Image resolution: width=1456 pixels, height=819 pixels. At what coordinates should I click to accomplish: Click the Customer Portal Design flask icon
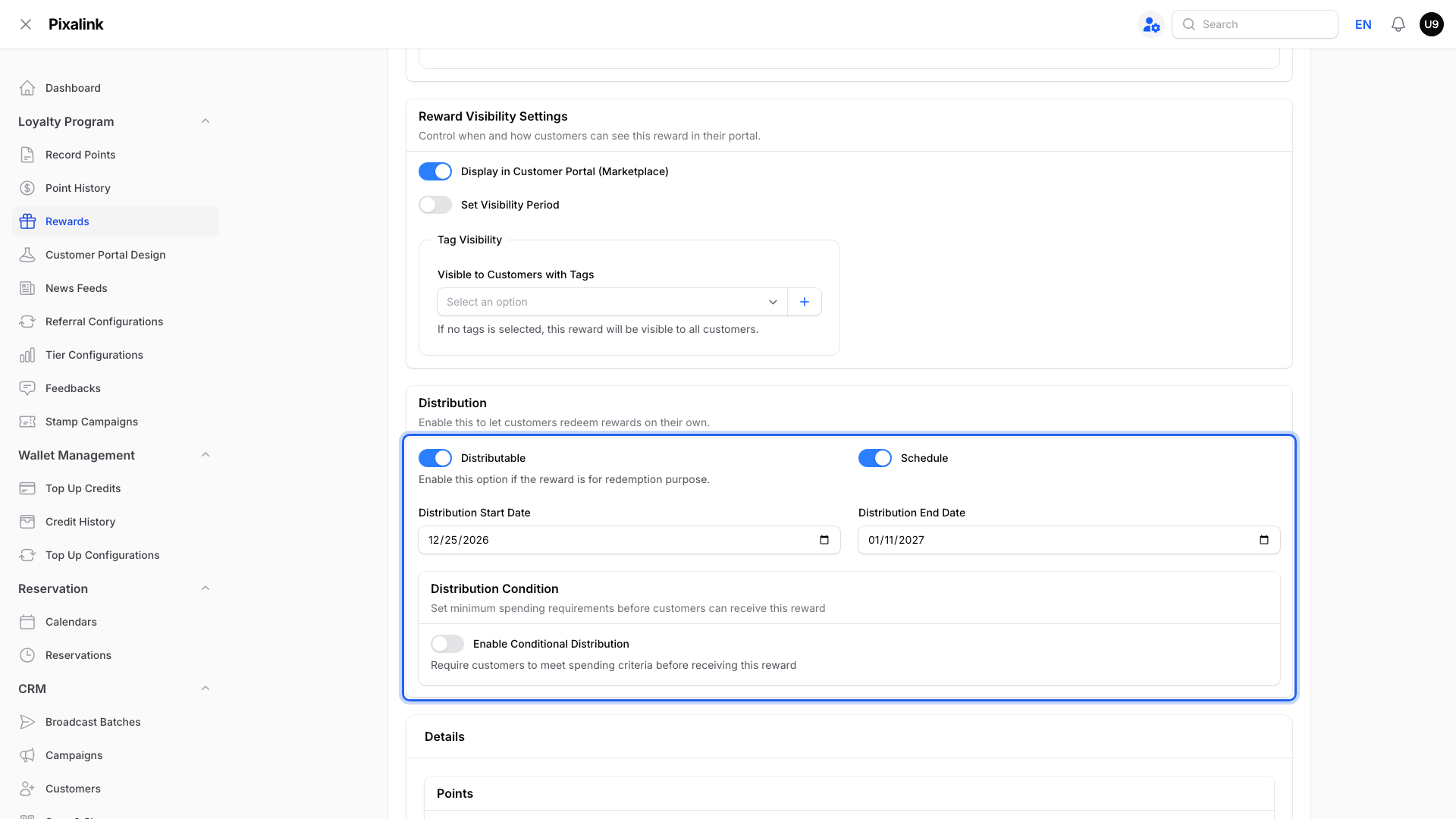click(x=27, y=255)
